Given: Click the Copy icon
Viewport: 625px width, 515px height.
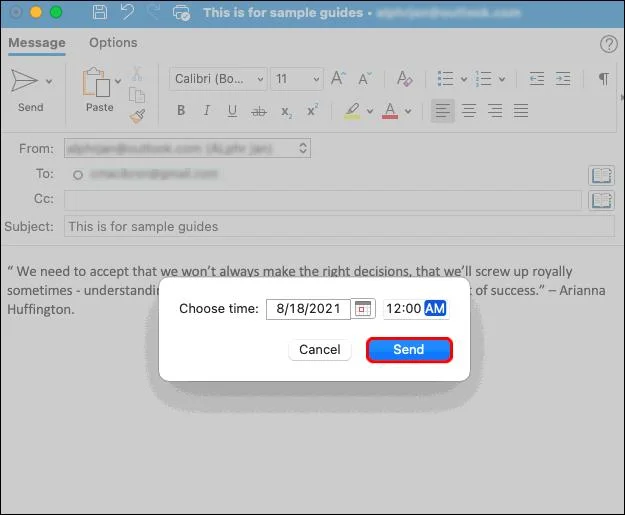Looking at the screenshot, I should pyautogui.click(x=137, y=96).
